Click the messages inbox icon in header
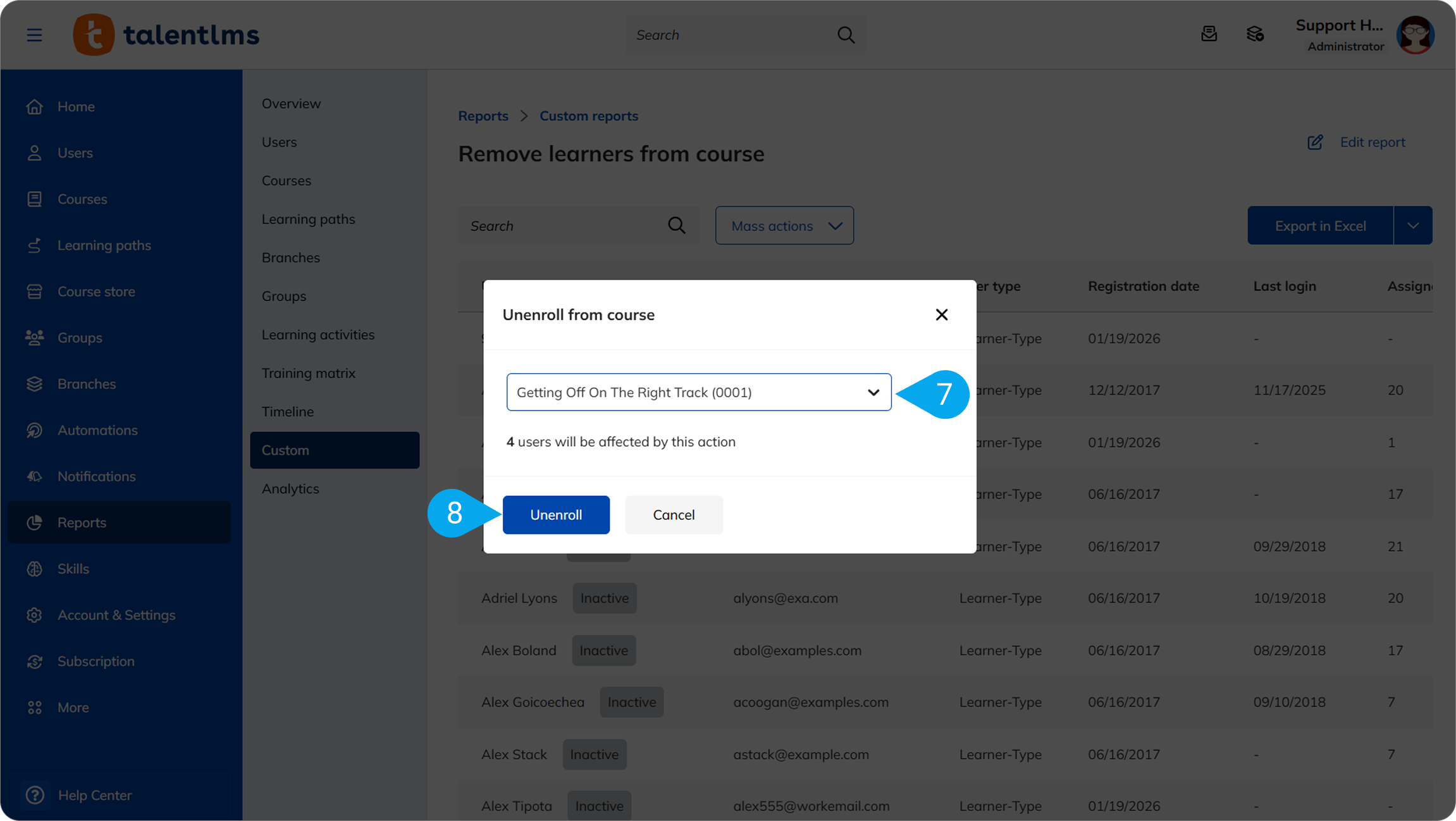This screenshot has height=821, width=1456. 1209,34
